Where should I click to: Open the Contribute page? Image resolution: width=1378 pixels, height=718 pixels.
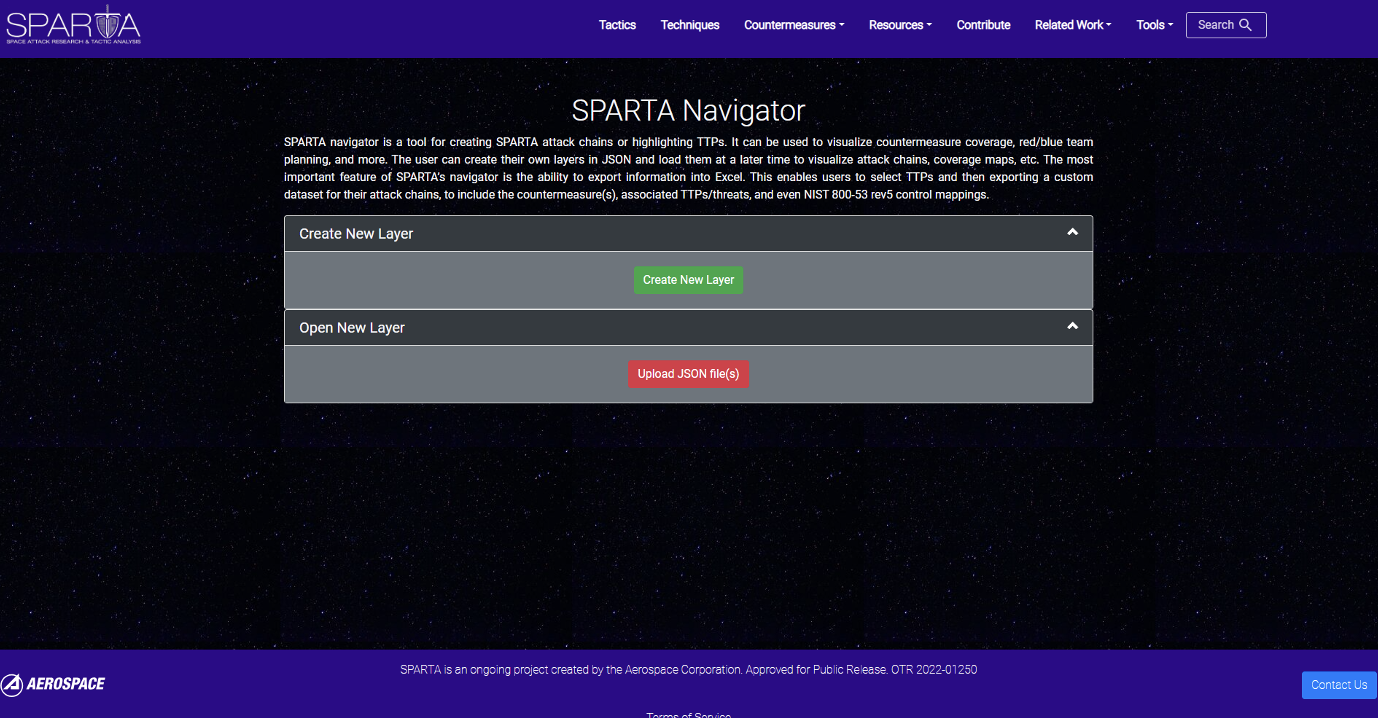click(x=983, y=25)
